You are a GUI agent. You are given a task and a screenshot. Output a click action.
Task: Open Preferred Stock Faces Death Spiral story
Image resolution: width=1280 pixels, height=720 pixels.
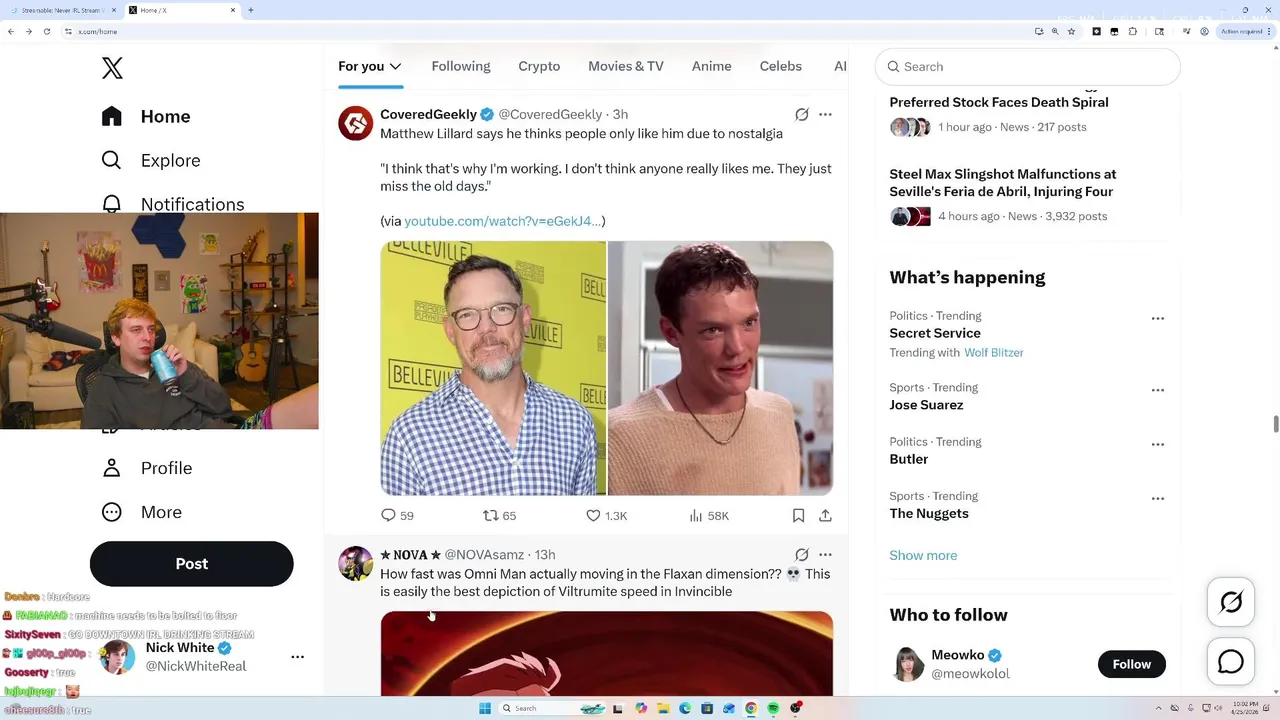pyautogui.click(x=999, y=102)
